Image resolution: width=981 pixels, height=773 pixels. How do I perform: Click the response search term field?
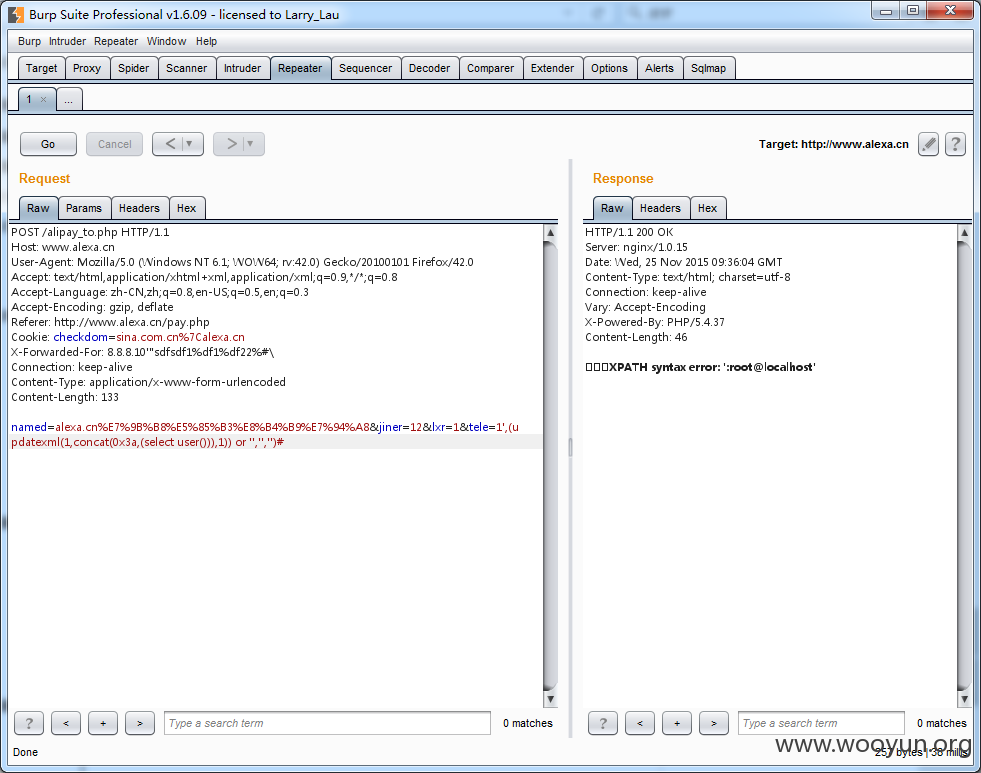[821, 723]
